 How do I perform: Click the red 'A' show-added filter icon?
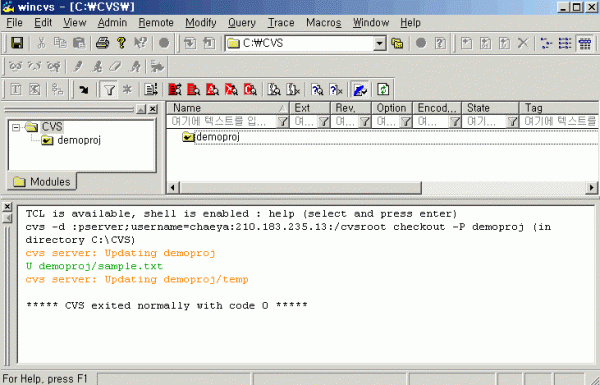point(212,90)
